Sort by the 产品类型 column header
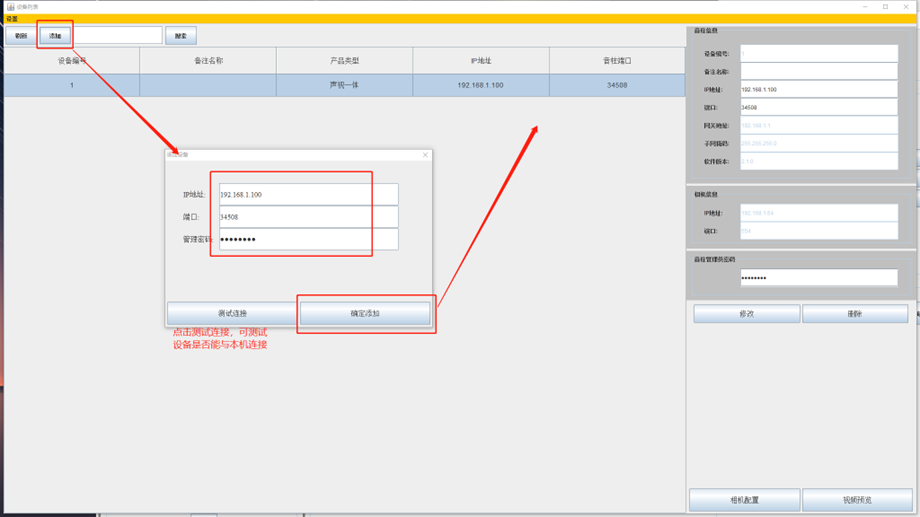This screenshot has width=920, height=517. pos(344,61)
